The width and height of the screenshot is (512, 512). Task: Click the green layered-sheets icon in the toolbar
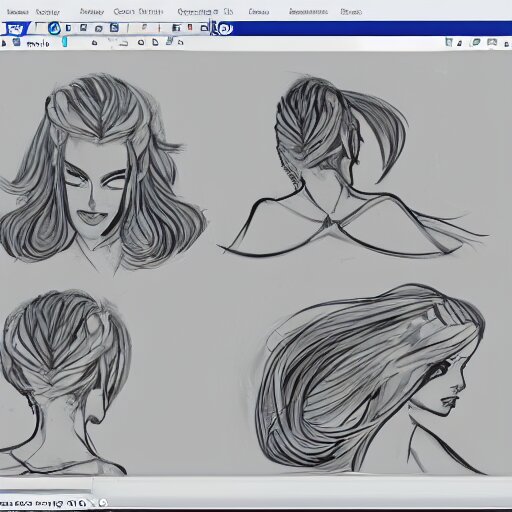(x=476, y=42)
